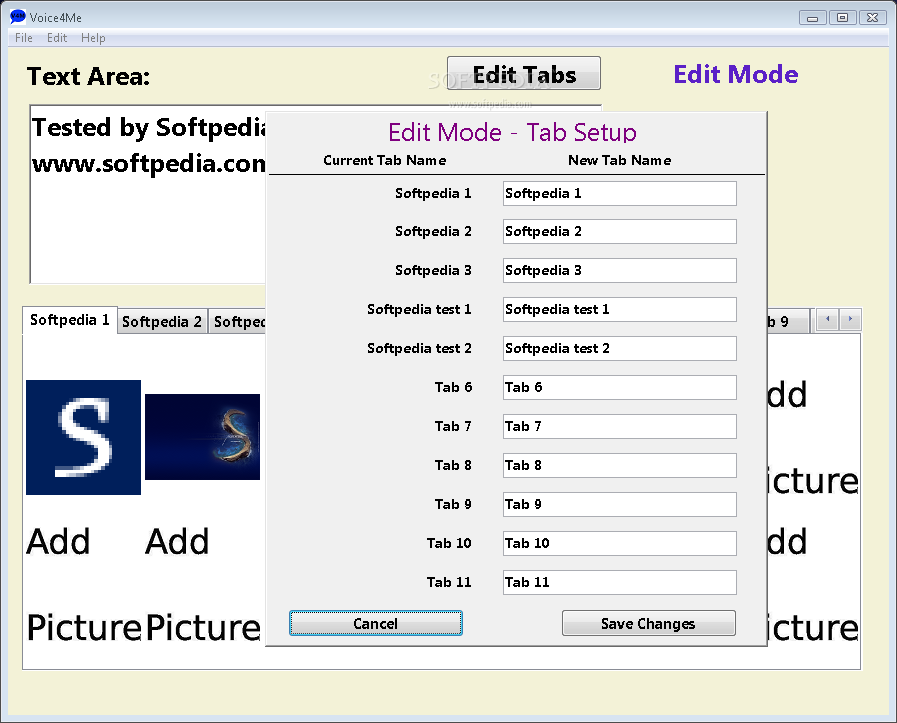Click the white S picture thumbnail
This screenshot has width=897, height=723.
tap(84, 437)
